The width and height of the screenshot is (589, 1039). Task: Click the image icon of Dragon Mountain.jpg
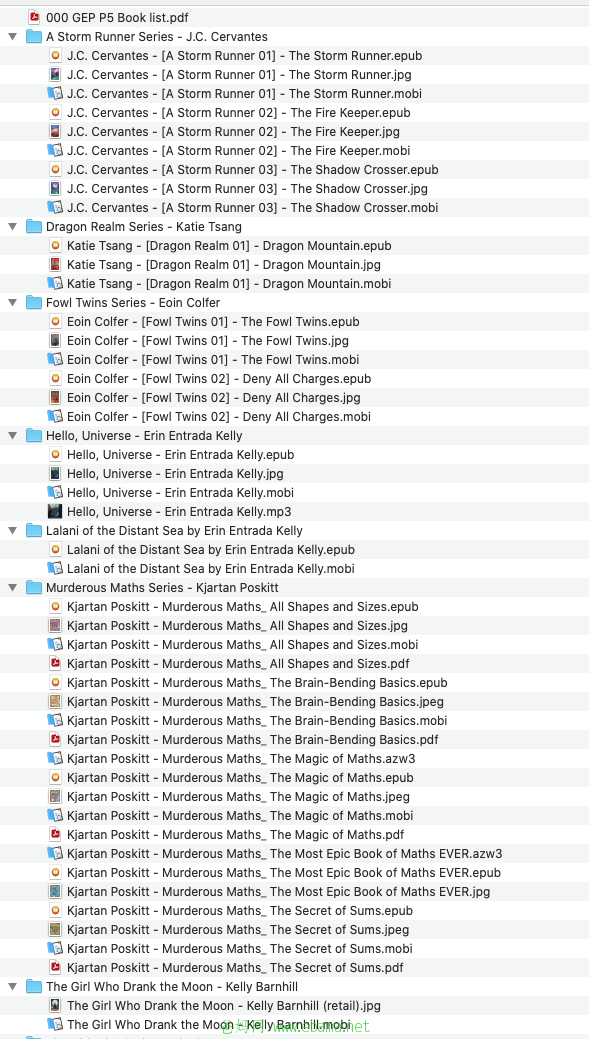tap(56, 265)
